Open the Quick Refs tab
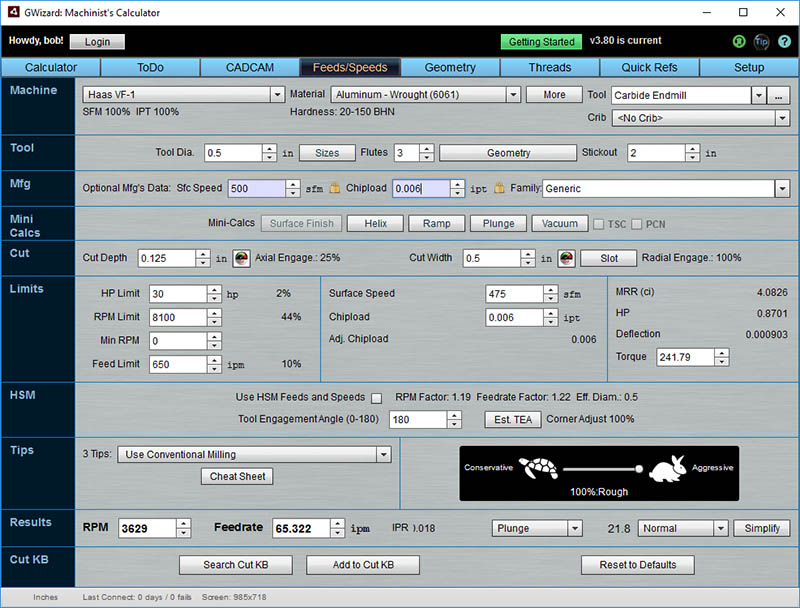 pyautogui.click(x=649, y=68)
